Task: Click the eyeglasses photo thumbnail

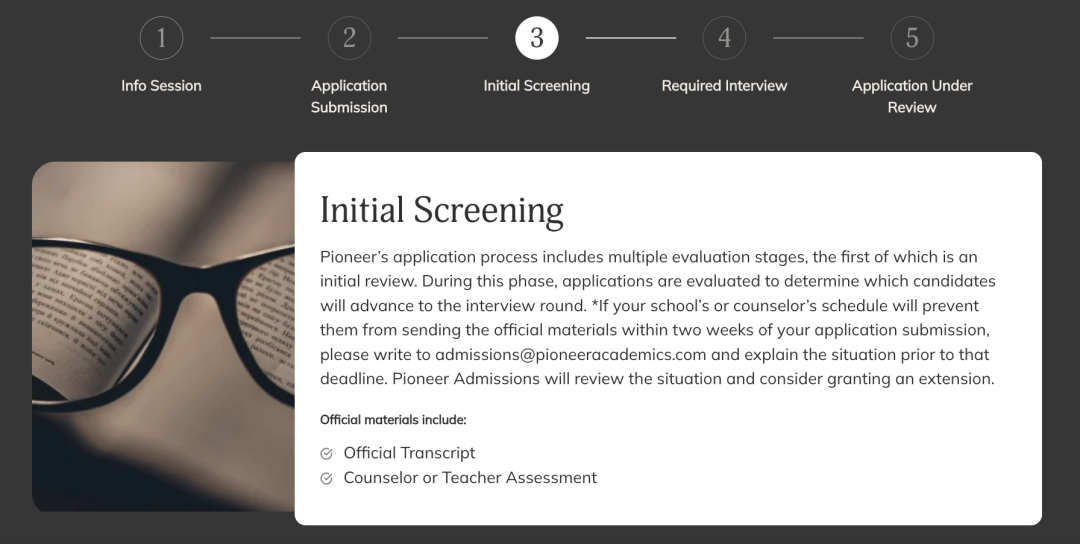Action: (x=163, y=336)
